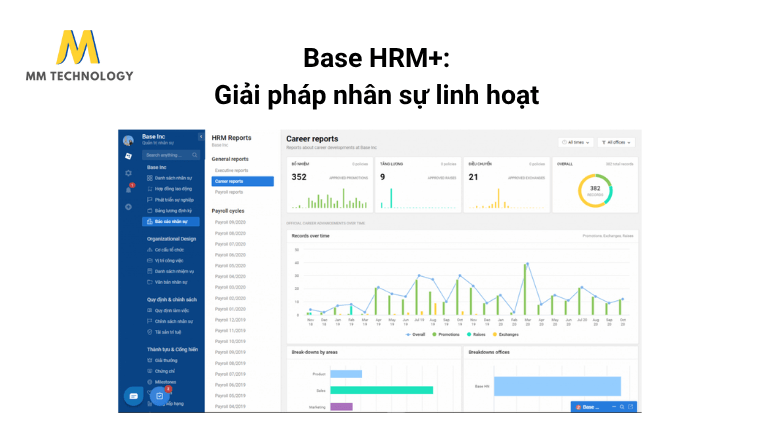760x430 pixels.
Task: Open 'Giải thưởng' in sidebar
Action: point(166,360)
